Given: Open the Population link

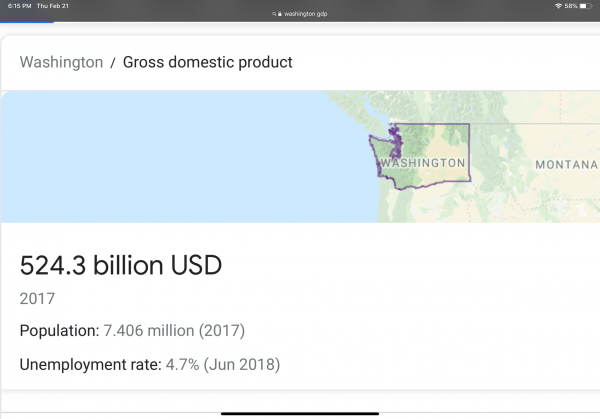Looking at the screenshot, I should (58, 330).
